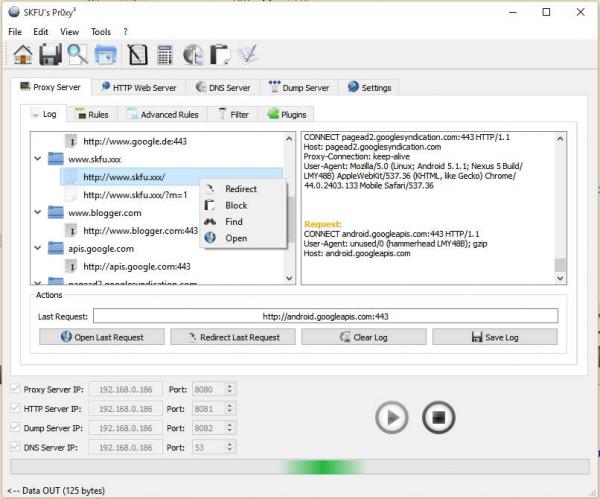The image size is (600, 499).
Task: Click the floppy disk save icon
Action: click(x=50, y=55)
